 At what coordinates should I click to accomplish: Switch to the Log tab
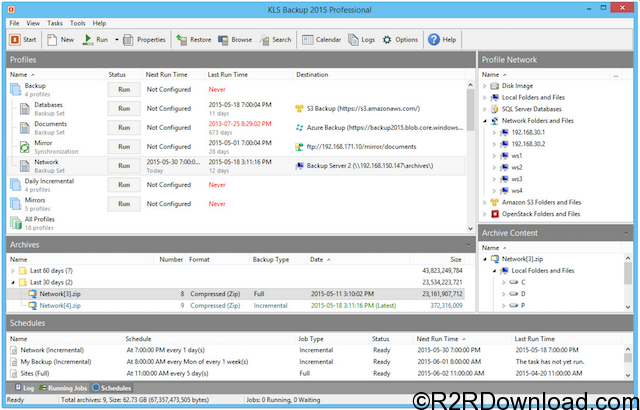click(24, 388)
